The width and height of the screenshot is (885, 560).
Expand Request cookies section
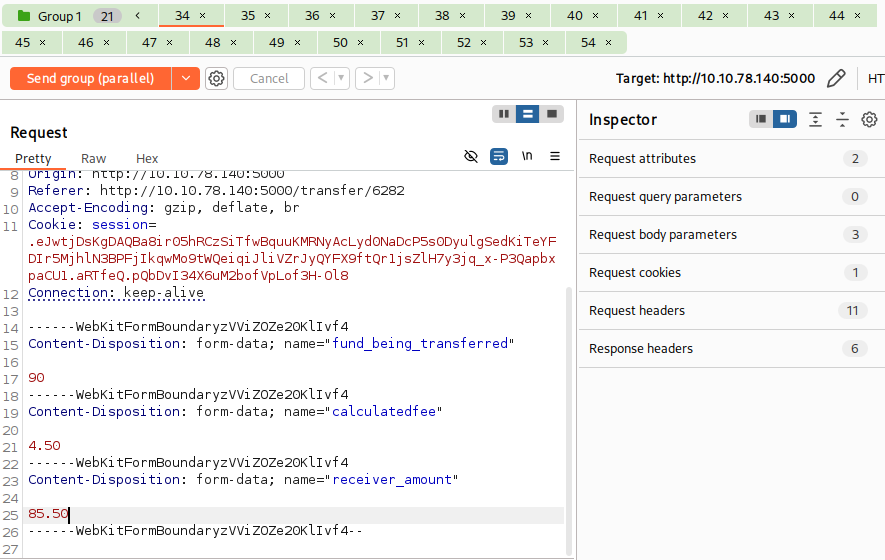731,273
